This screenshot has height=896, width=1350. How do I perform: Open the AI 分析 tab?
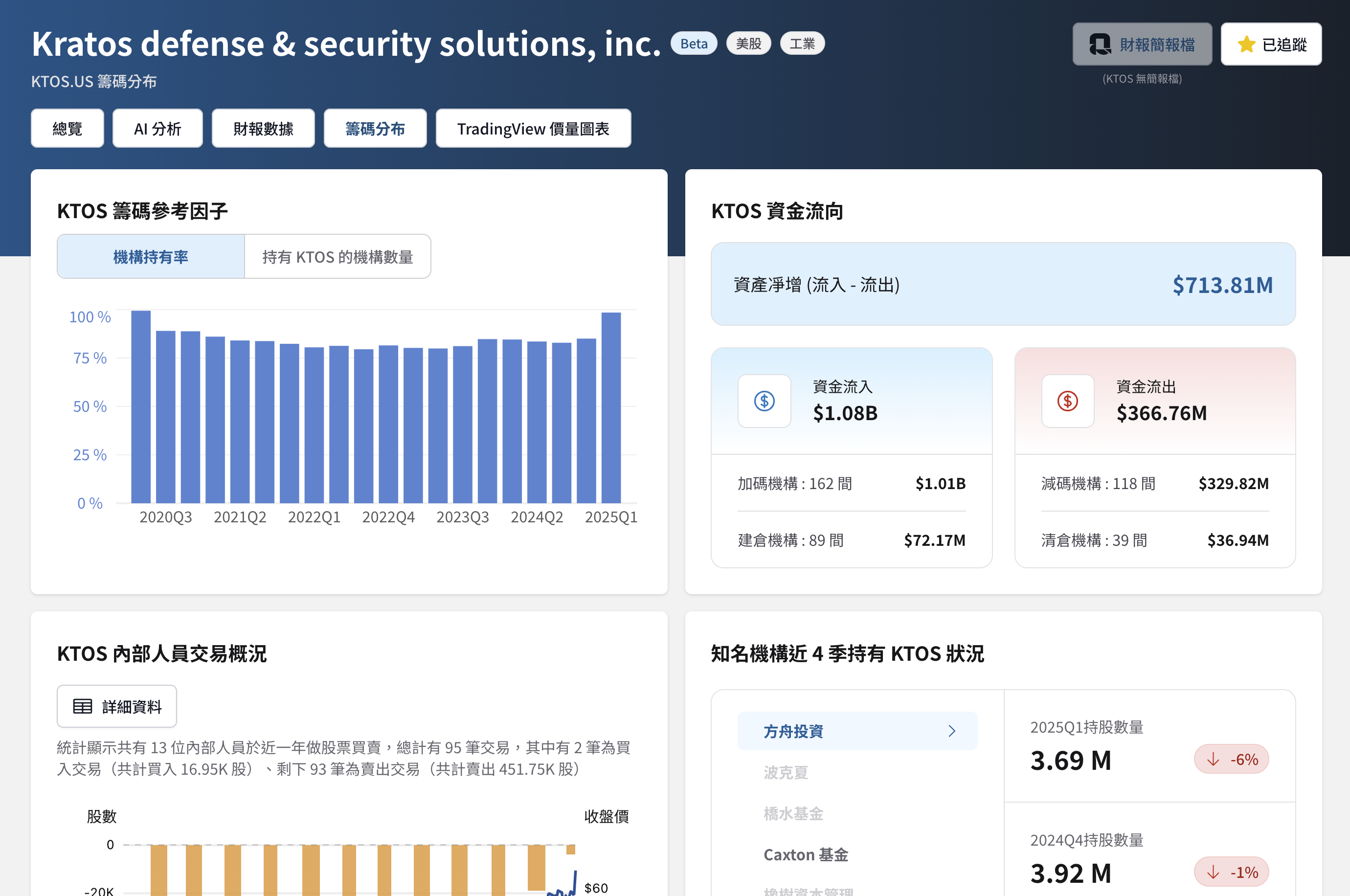click(157, 129)
